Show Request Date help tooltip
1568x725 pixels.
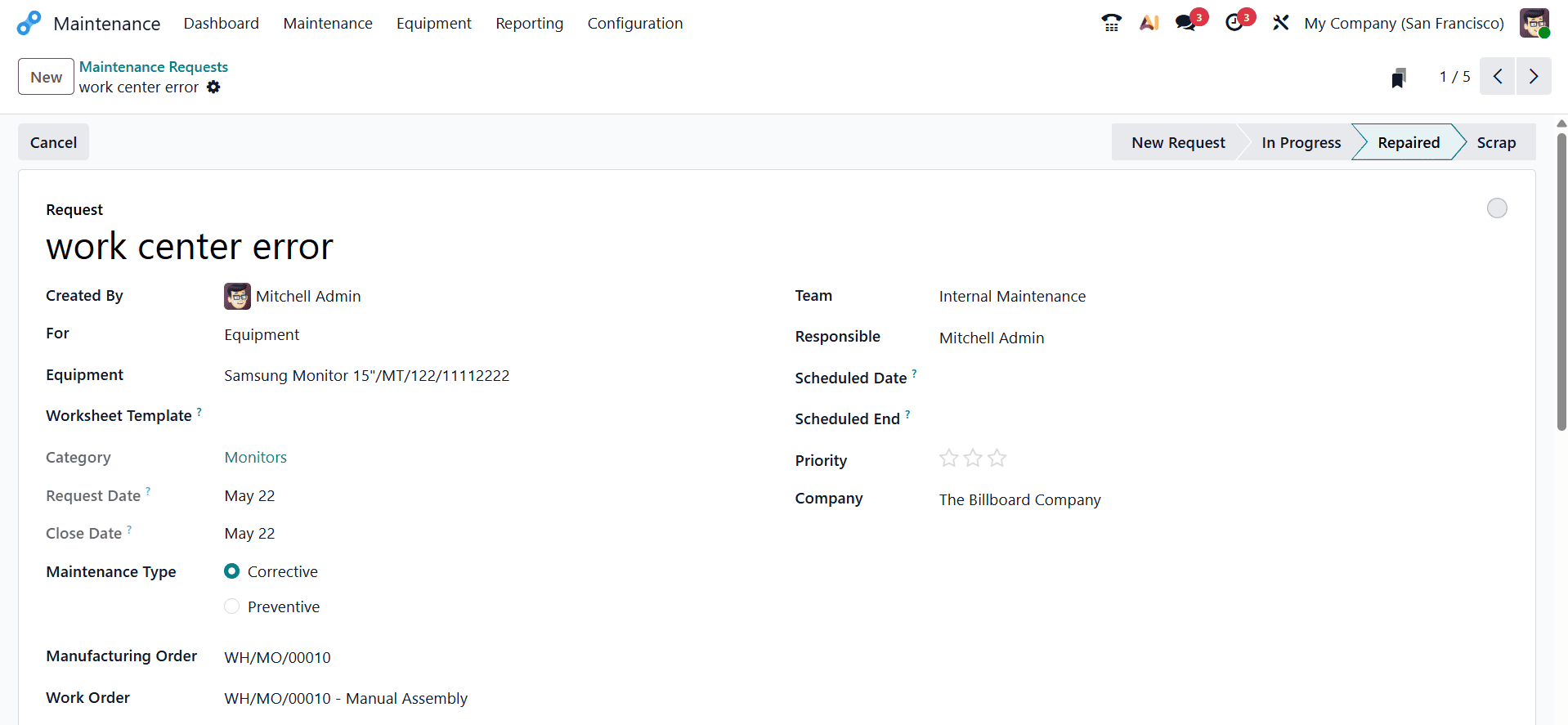[148, 491]
